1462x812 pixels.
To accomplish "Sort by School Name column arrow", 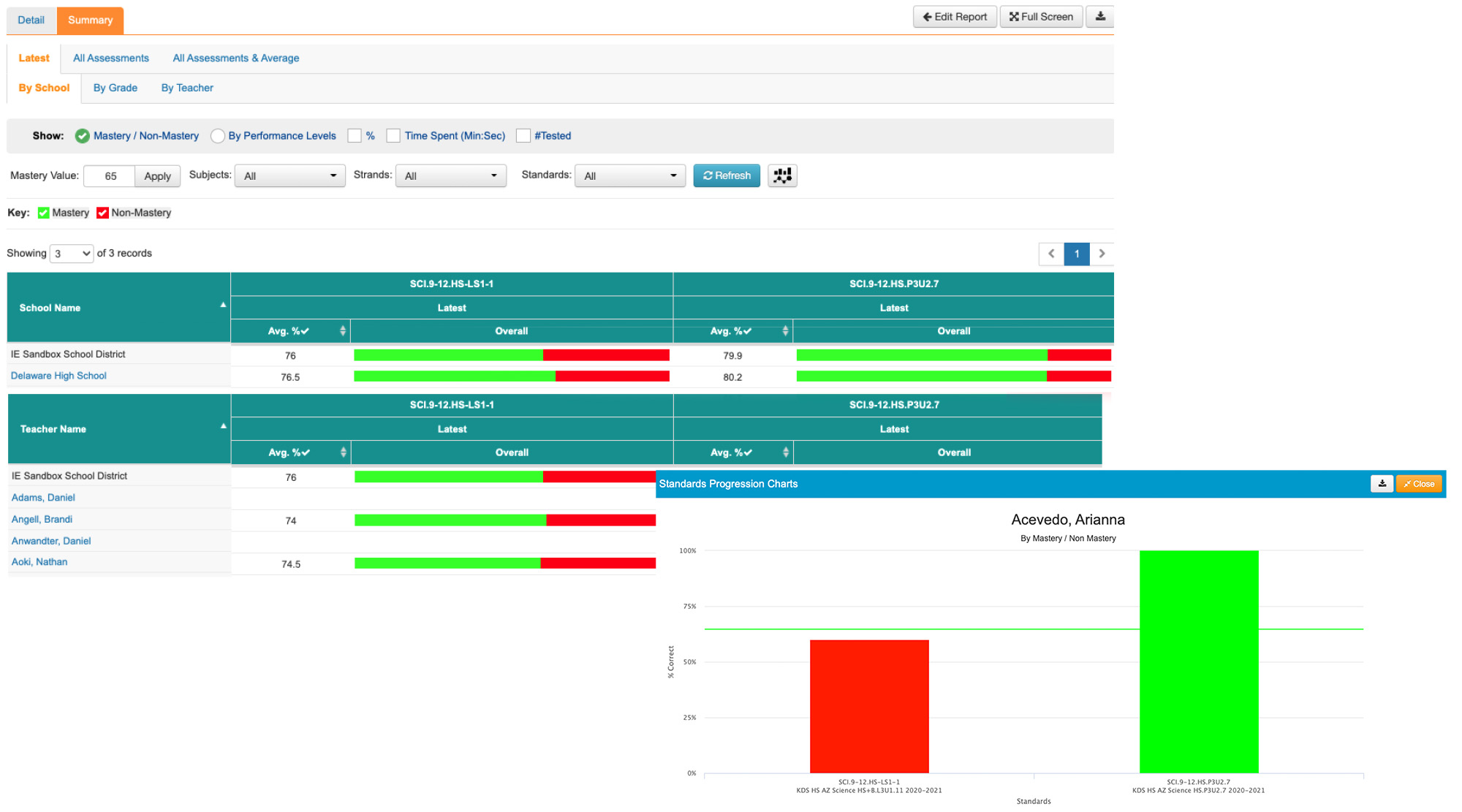I will (x=223, y=305).
